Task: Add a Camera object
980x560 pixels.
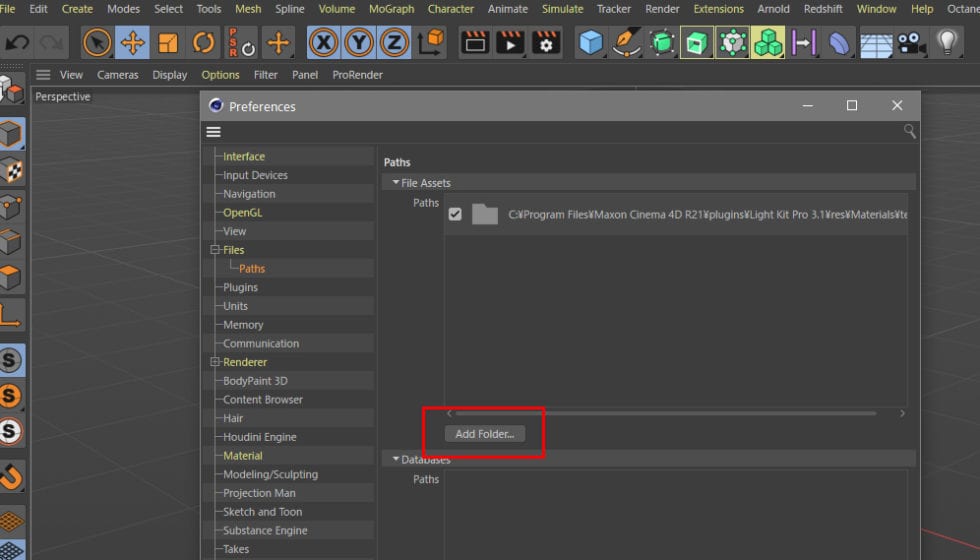Action: tap(911, 43)
